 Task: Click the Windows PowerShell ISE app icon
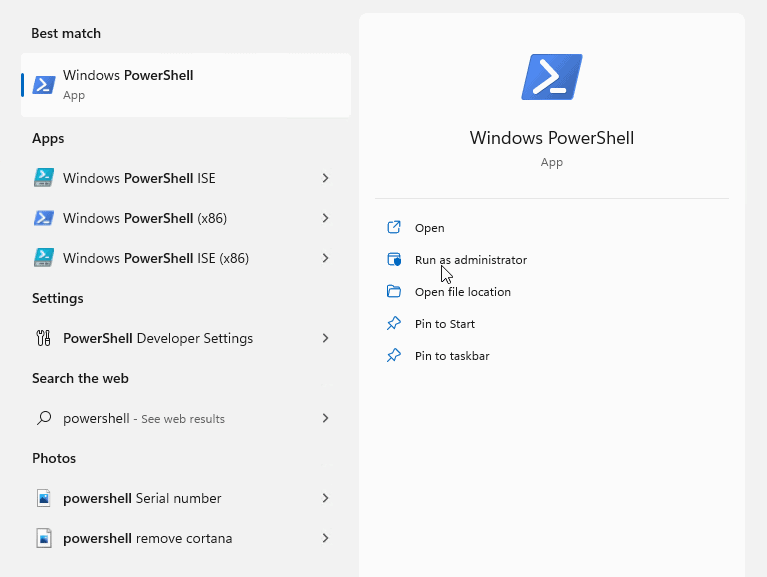(44, 178)
